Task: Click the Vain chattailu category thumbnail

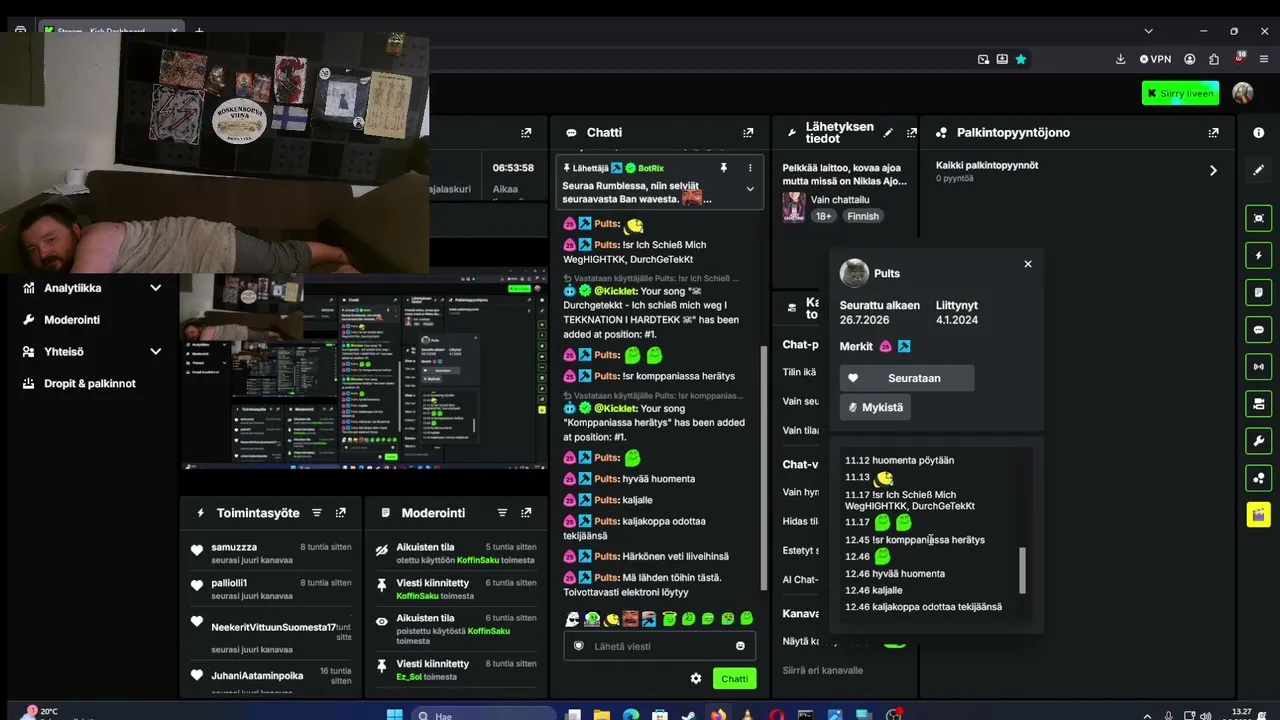Action: [794, 207]
